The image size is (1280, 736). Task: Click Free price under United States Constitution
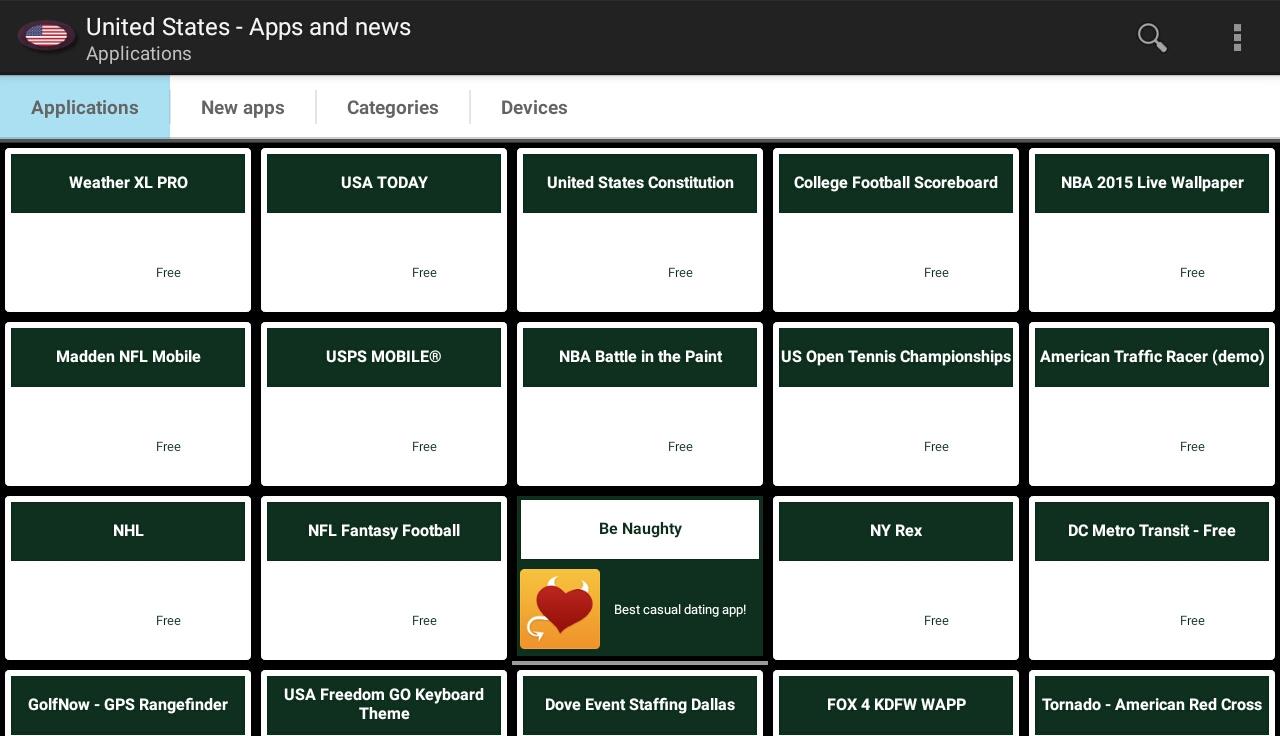(x=680, y=272)
